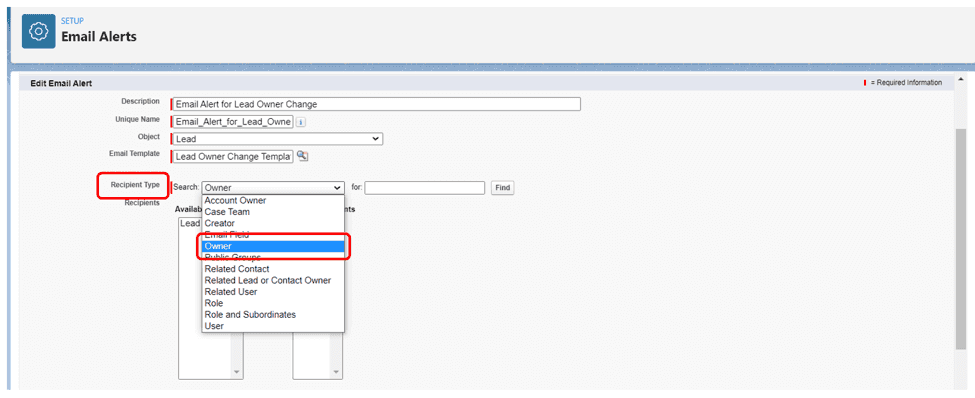Click the page vertical scrollbar
975x398 pixels.
click(961, 239)
